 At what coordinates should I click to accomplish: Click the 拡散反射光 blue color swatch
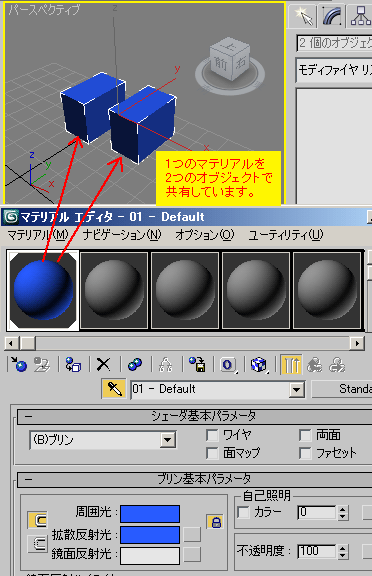click(150, 535)
